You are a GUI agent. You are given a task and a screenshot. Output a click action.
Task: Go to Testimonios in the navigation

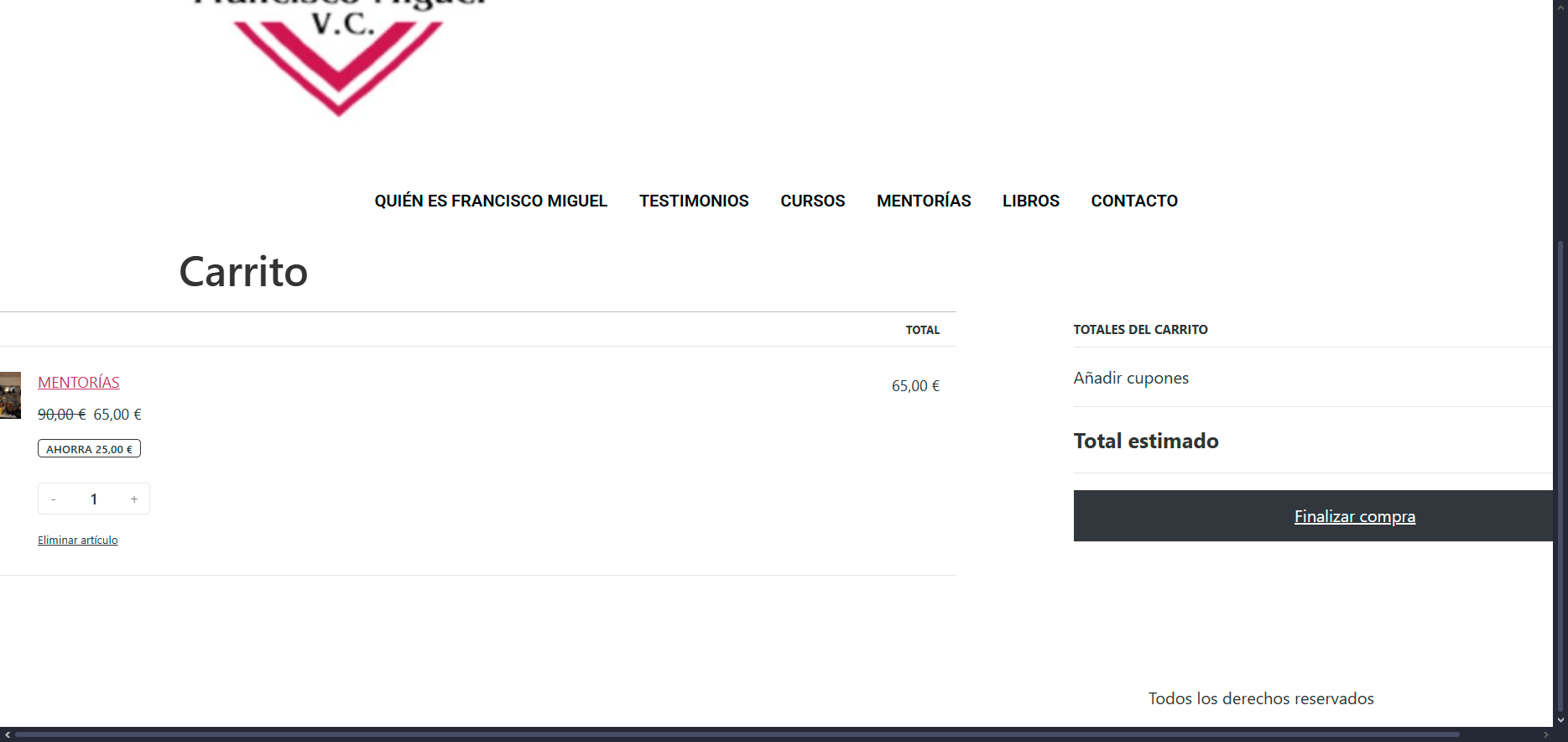click(694, 201)
